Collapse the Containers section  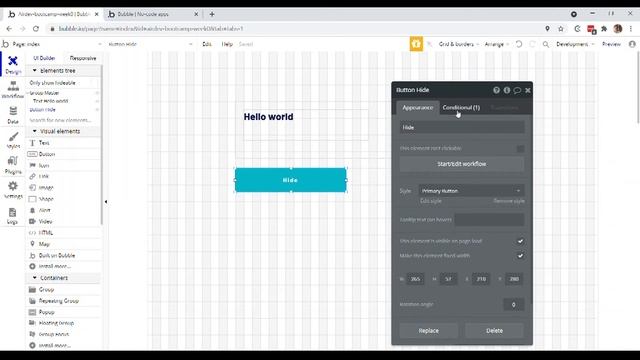pyautogui.click(x=35, y=278)
